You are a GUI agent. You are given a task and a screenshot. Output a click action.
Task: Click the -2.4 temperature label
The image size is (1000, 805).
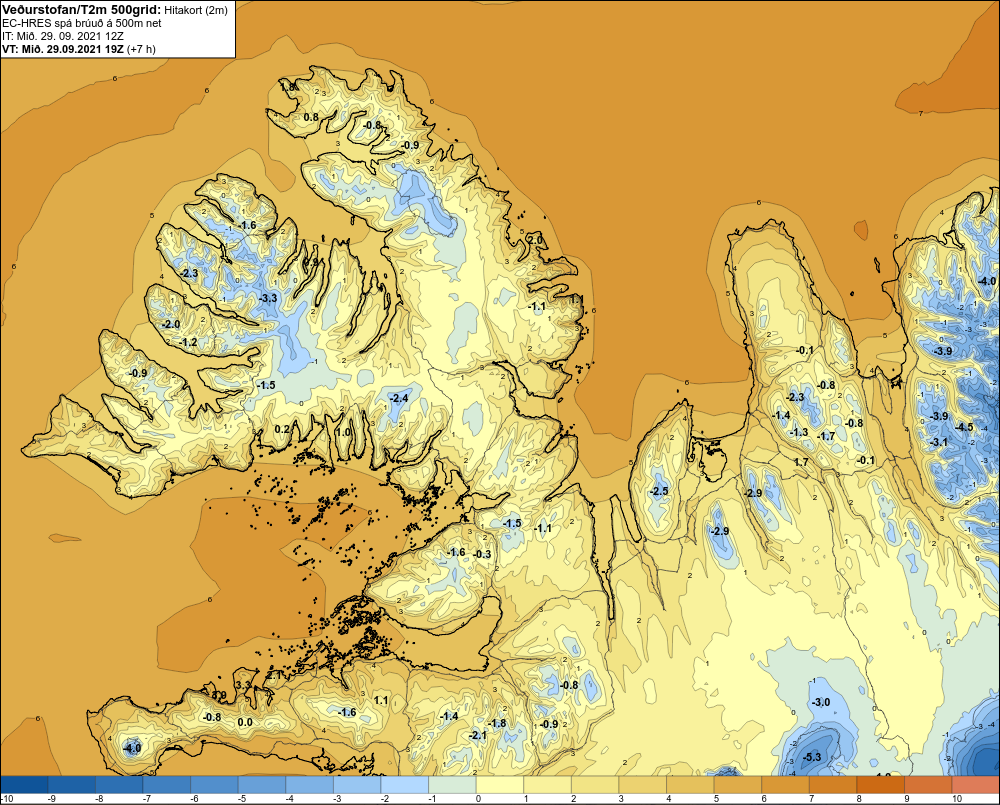(399, 399)
